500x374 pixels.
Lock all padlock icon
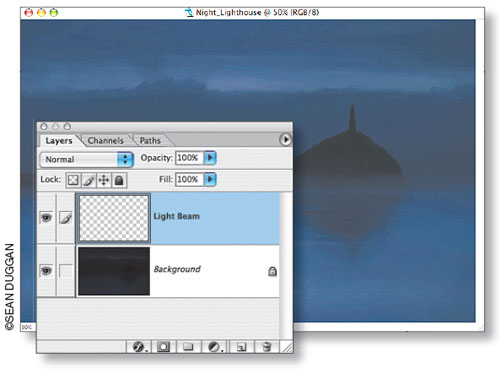119,180
